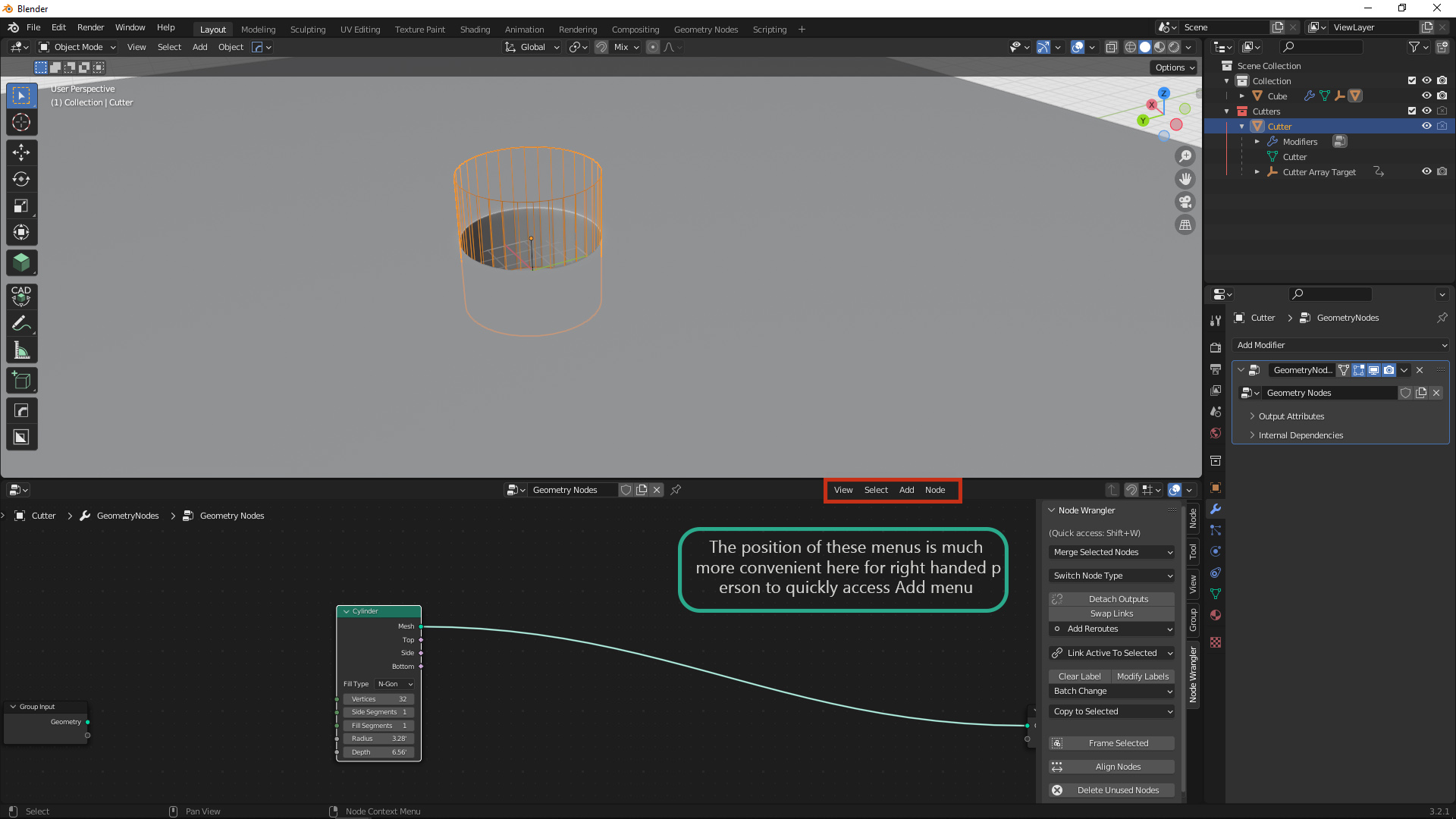The width and height of the screenshot is (1456, 819).
Task: Select the Cursor tool in the viewport toolbar
Action: point(21,122)
